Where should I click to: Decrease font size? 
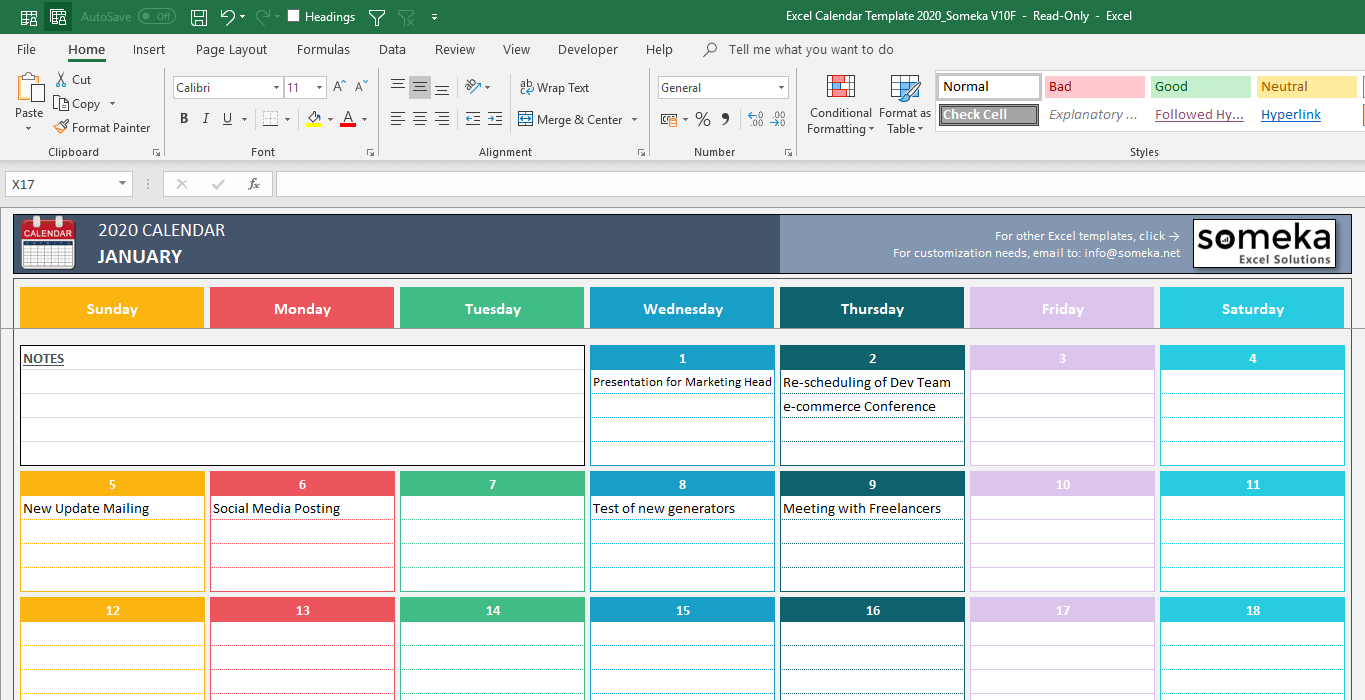click(362, 87)
